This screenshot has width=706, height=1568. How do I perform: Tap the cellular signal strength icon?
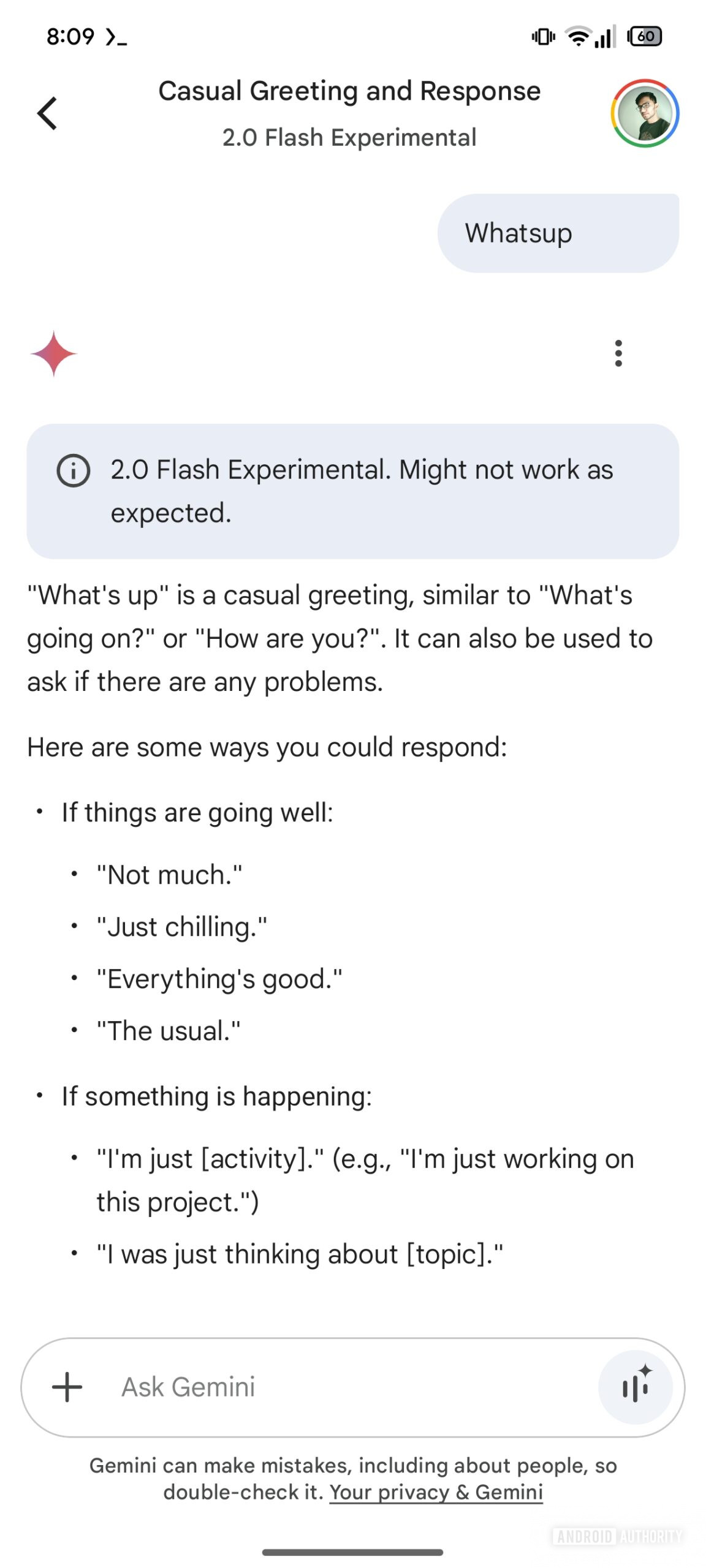pos(605,37)
